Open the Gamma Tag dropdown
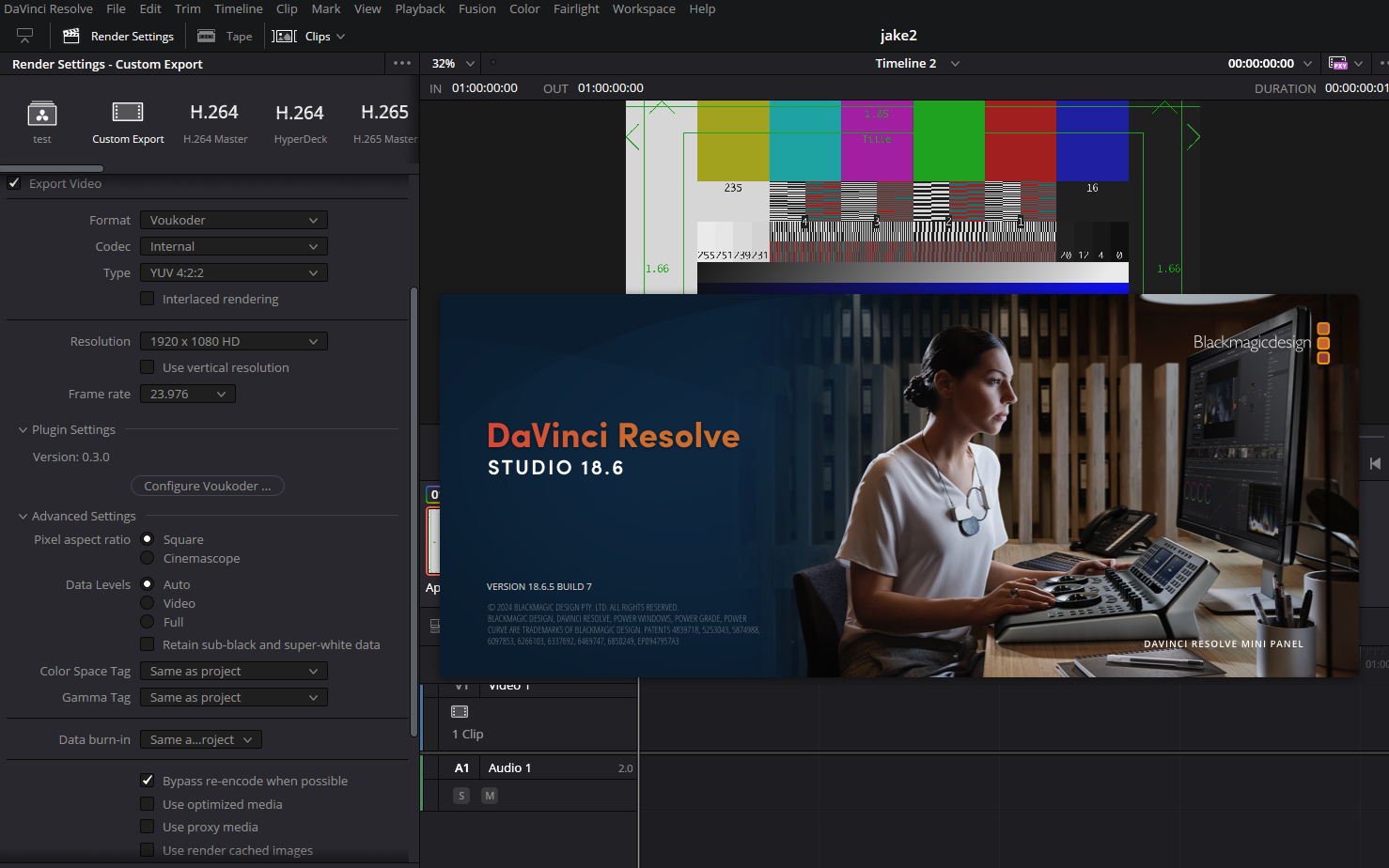 point(234,697)
